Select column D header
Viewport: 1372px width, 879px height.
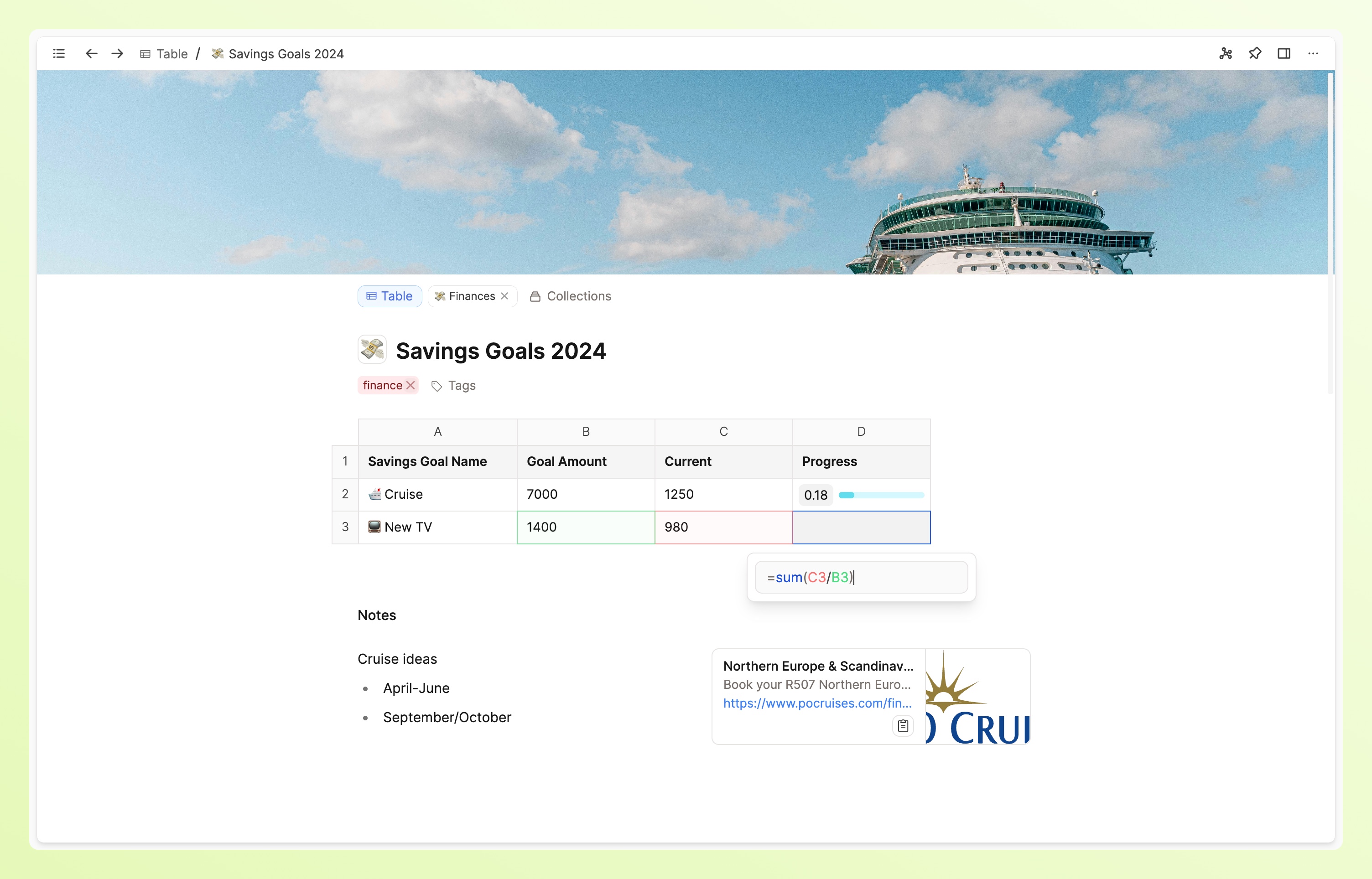(861, 432)
